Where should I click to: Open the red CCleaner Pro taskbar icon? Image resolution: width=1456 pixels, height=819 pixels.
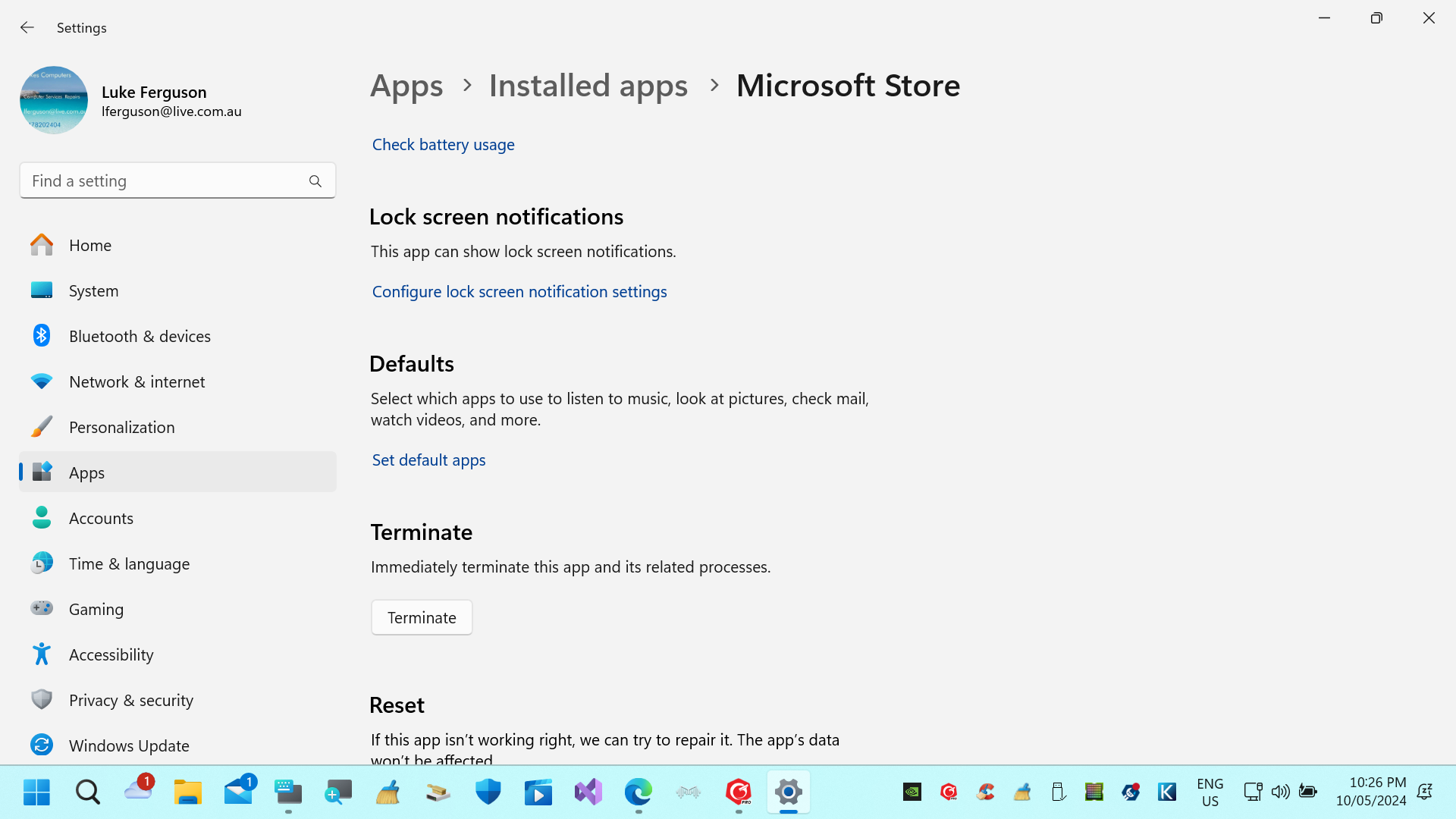pos(739,792)
